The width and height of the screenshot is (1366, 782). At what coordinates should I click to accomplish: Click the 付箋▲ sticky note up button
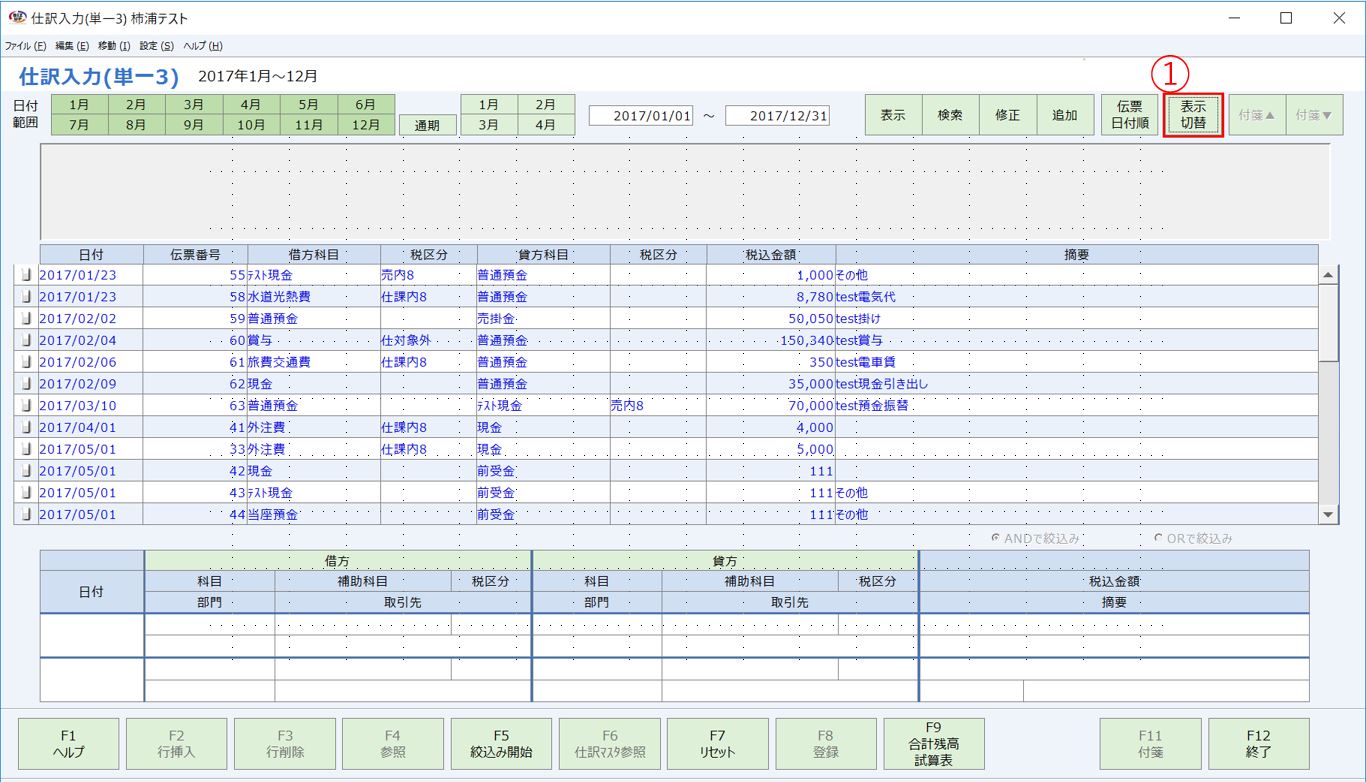[1257, 114]
